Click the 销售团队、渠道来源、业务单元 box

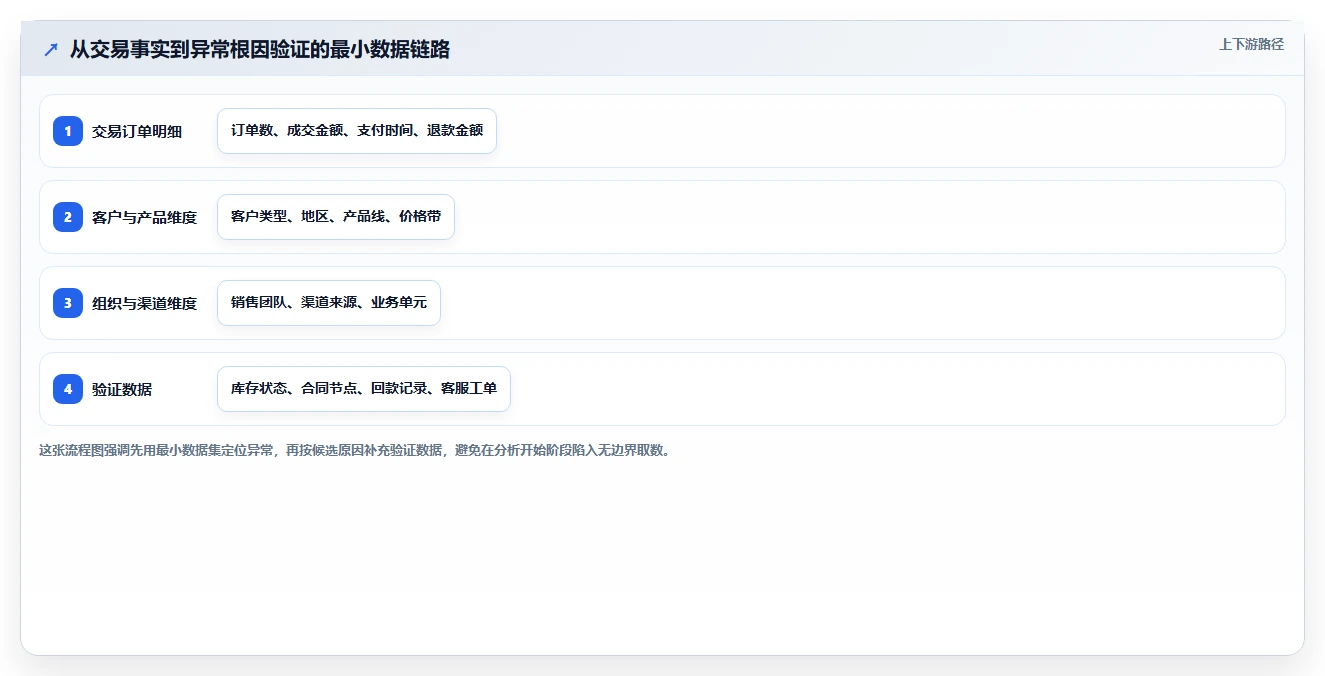tap(329, 303)
